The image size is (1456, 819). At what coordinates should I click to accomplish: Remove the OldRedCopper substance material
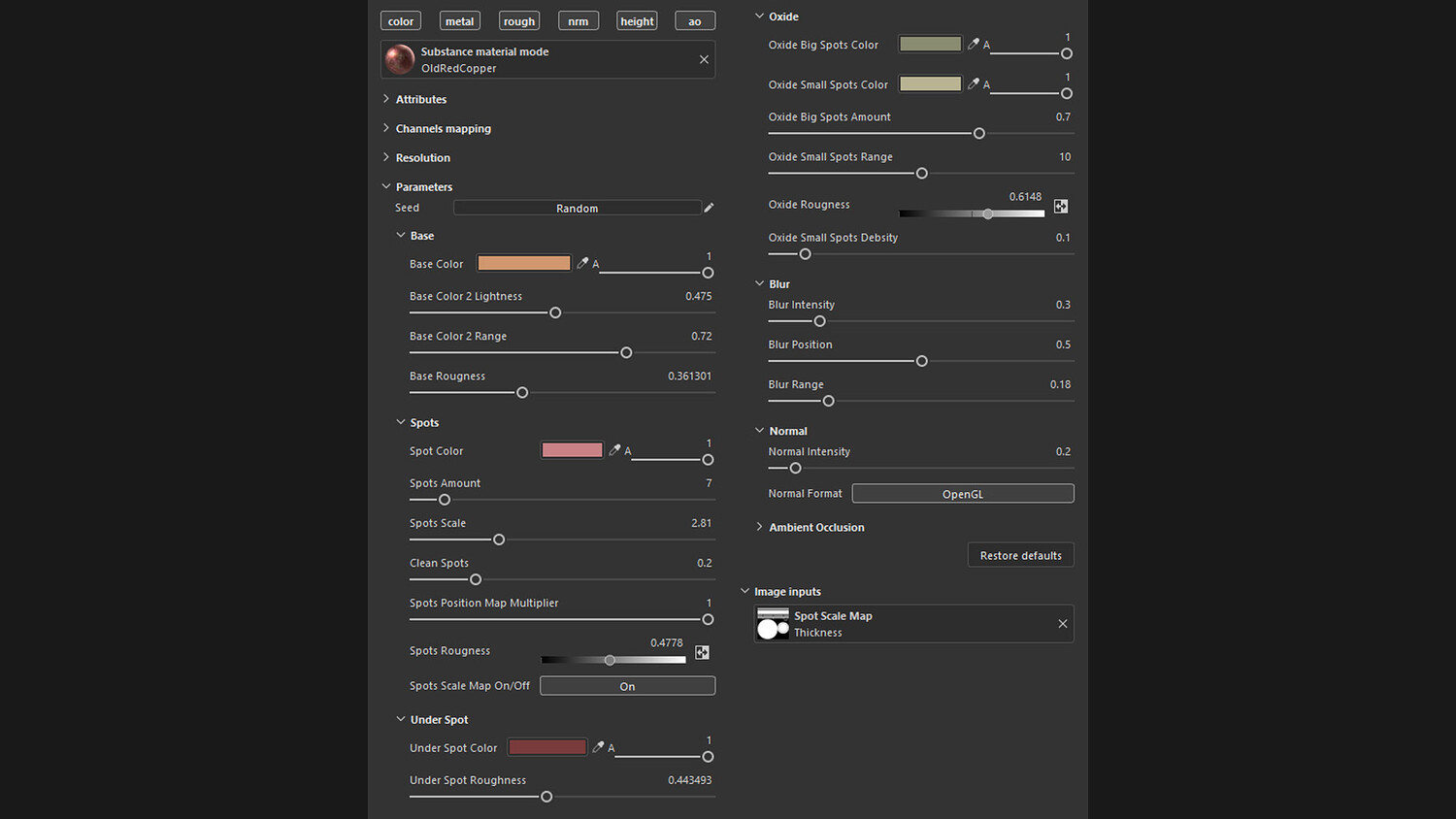point(704,59)
